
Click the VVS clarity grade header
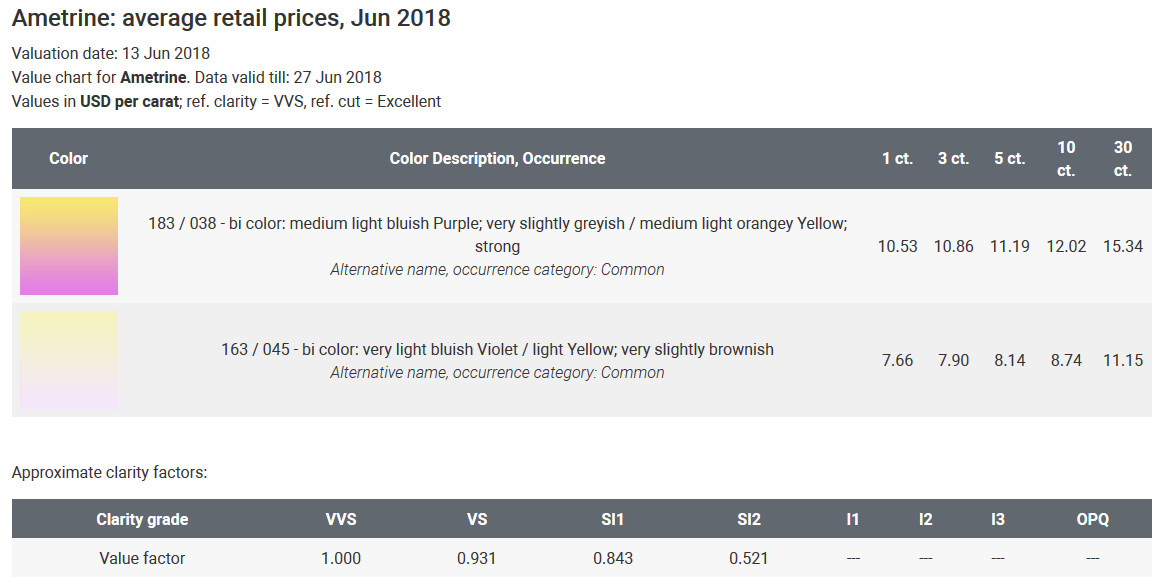click(x=341, y=519)
